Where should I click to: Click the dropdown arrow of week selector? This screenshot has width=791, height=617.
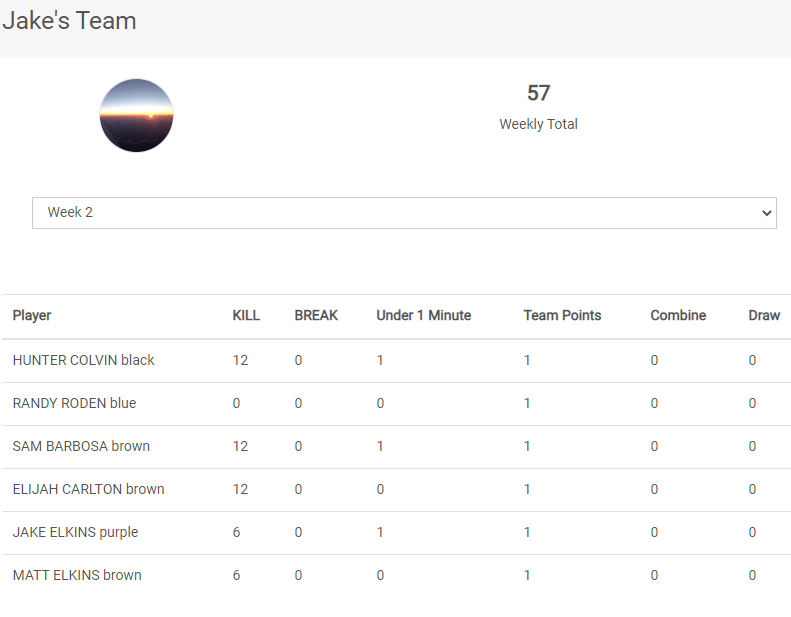[767, 213]
